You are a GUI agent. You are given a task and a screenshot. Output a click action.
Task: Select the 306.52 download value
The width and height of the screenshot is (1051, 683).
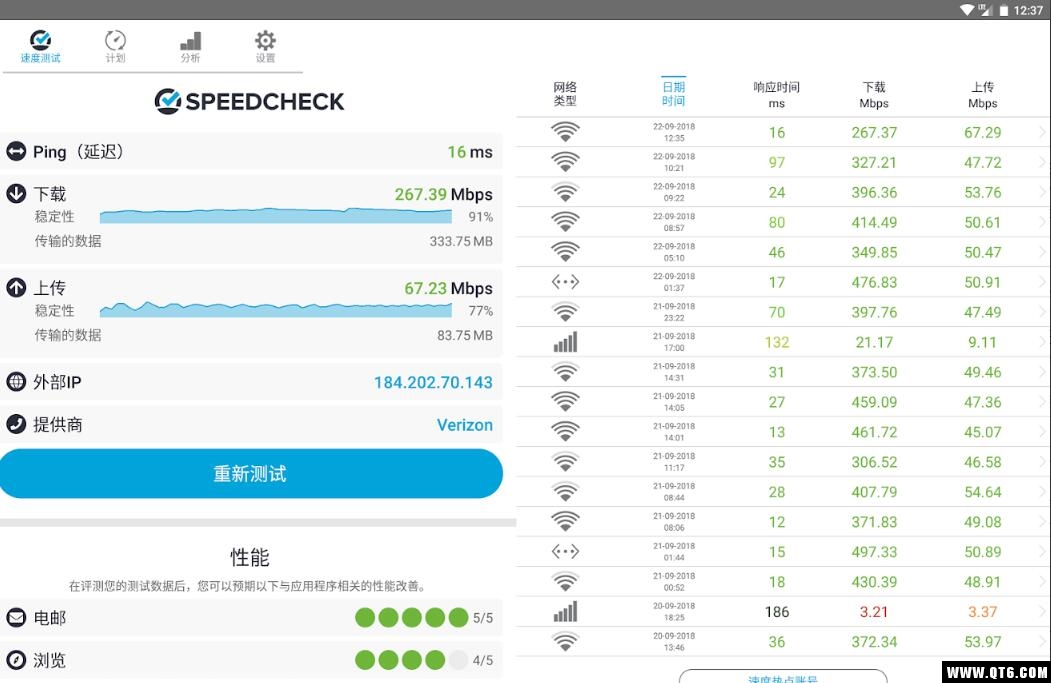point(874,462)
